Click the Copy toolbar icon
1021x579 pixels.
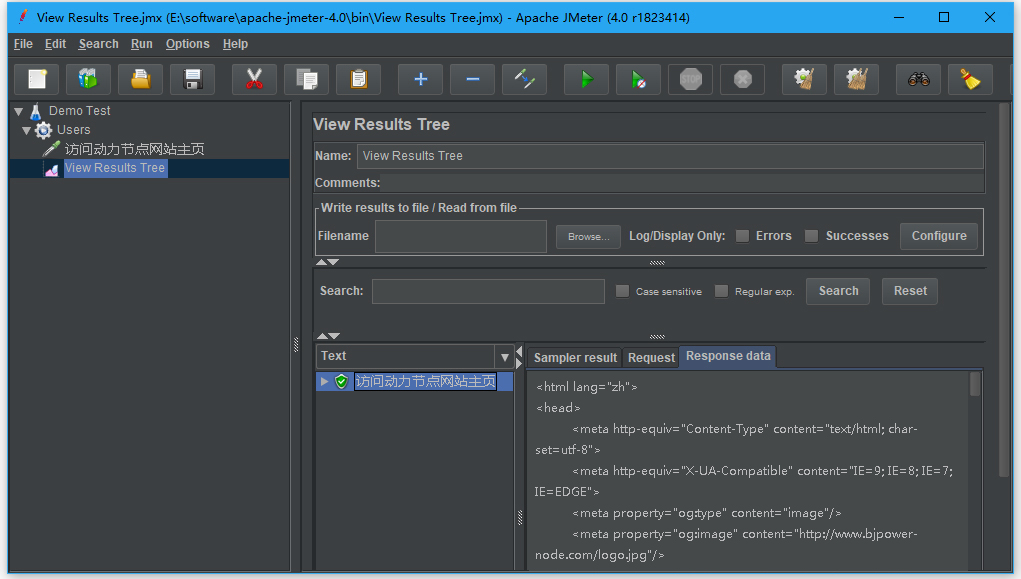(x=307, y=79)
